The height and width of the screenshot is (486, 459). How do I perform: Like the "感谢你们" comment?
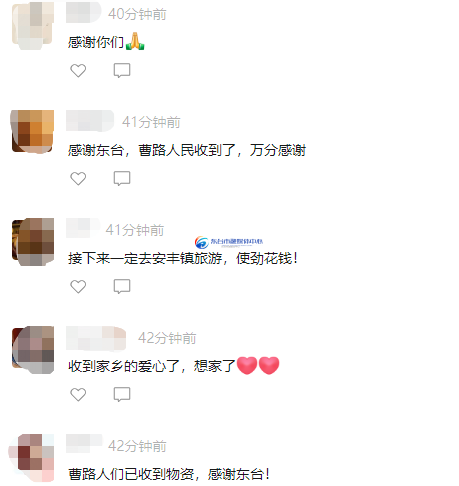pos(78,70)
